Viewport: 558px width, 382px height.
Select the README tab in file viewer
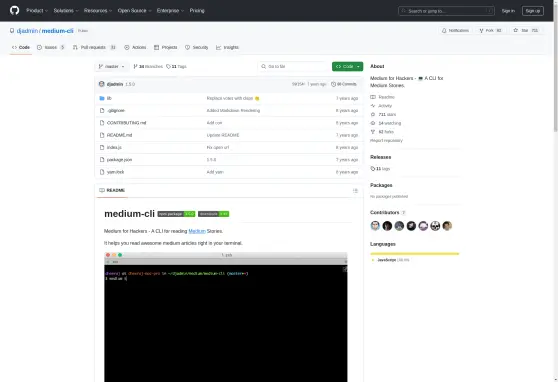point(112,190)
